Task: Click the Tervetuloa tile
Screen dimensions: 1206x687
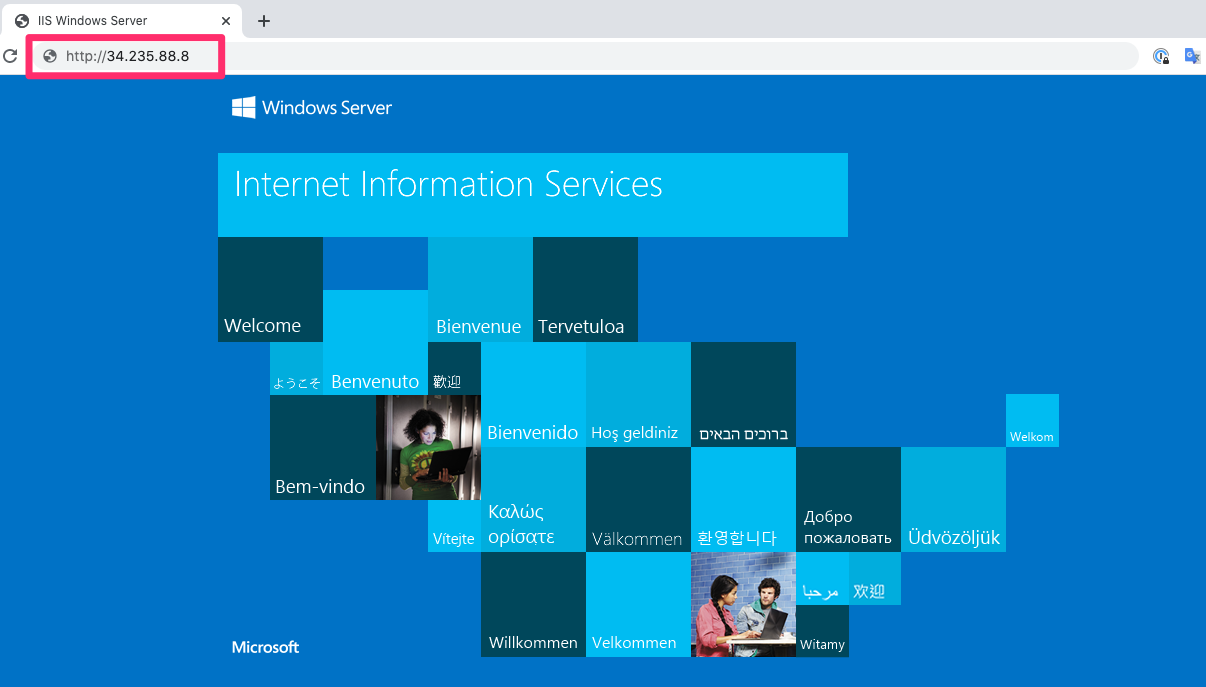Action: tap(585, 290)
